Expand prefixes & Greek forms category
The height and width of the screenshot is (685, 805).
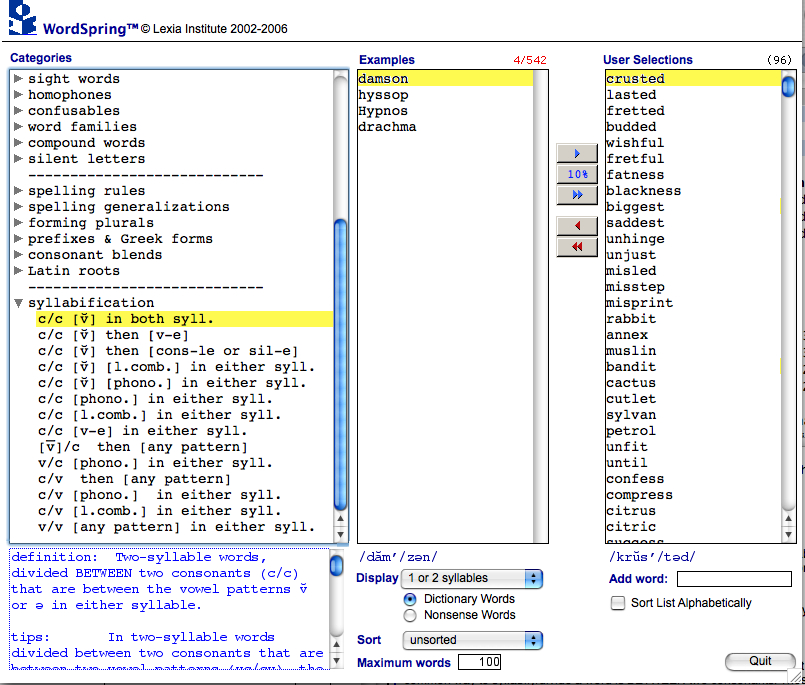point(18,238)
